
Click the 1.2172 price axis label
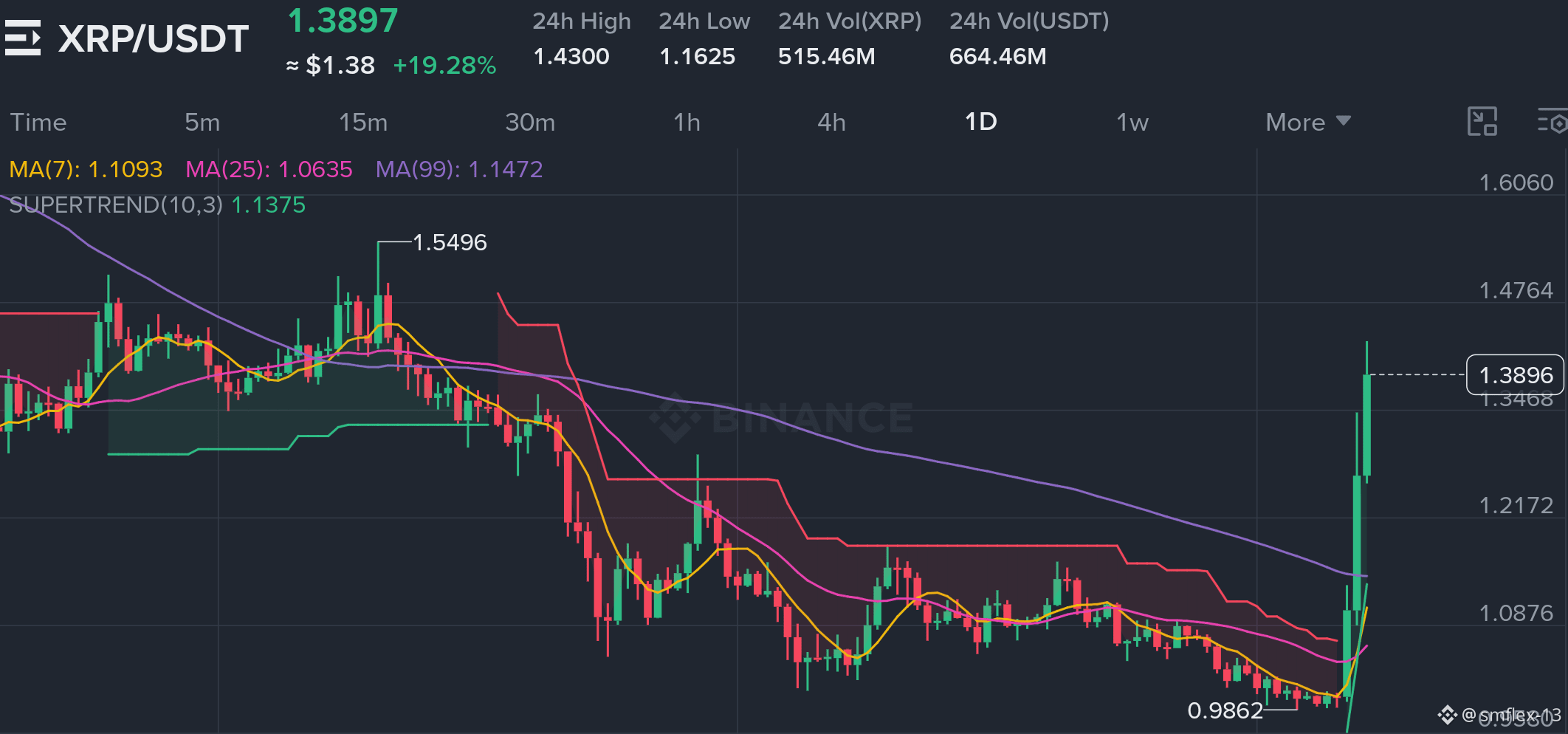coord(1516,505)
